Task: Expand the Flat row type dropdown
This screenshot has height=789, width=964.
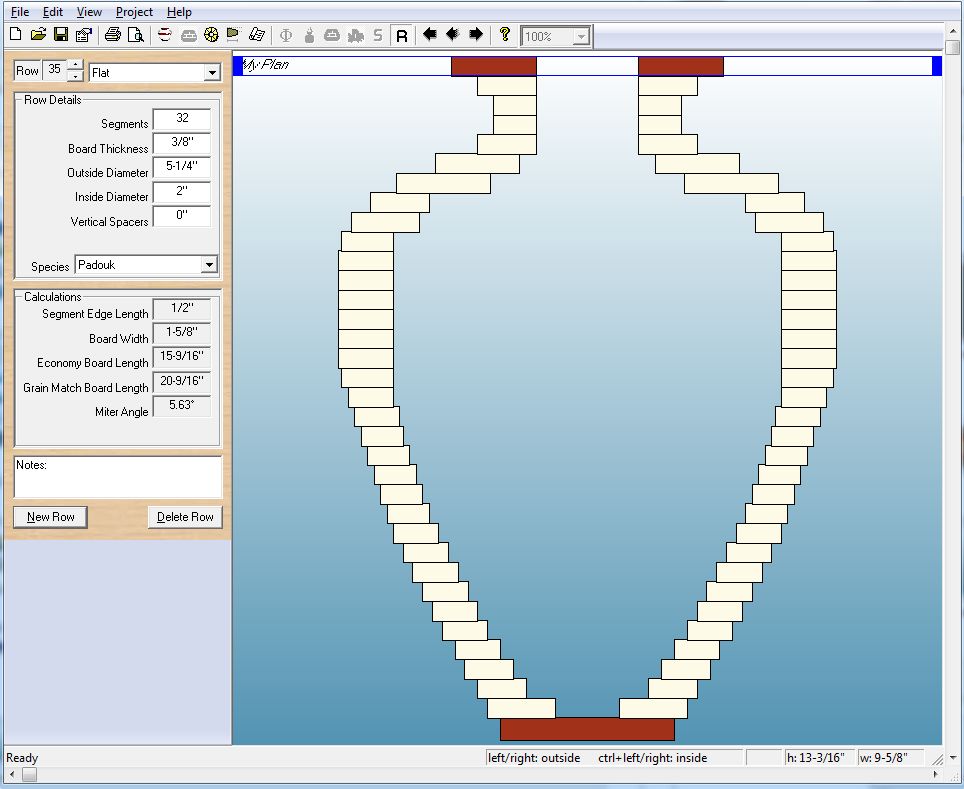Action: 211,73
